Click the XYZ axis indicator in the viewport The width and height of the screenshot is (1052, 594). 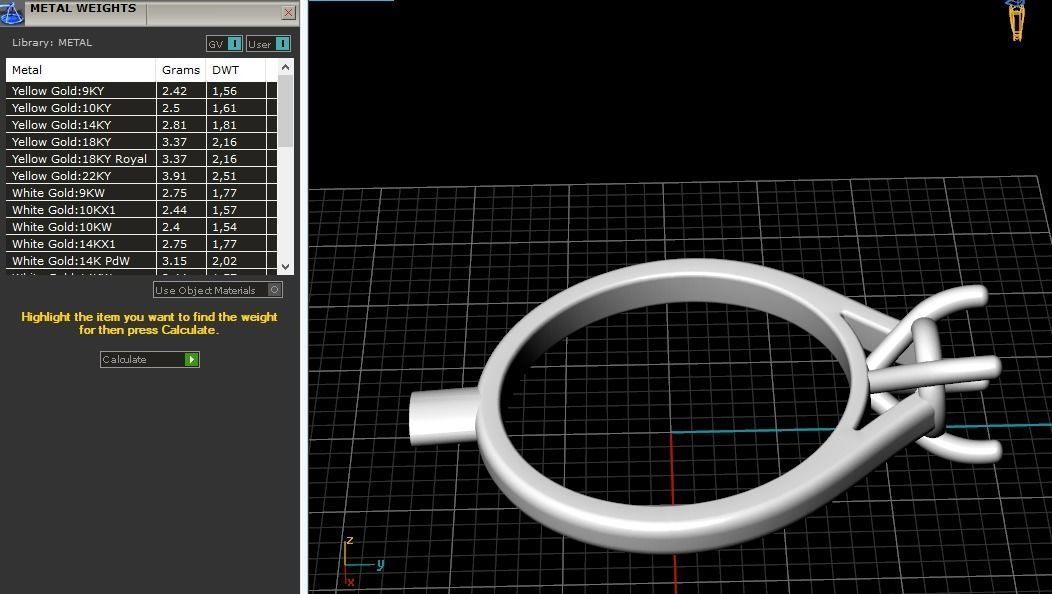(x=362, y=562)
